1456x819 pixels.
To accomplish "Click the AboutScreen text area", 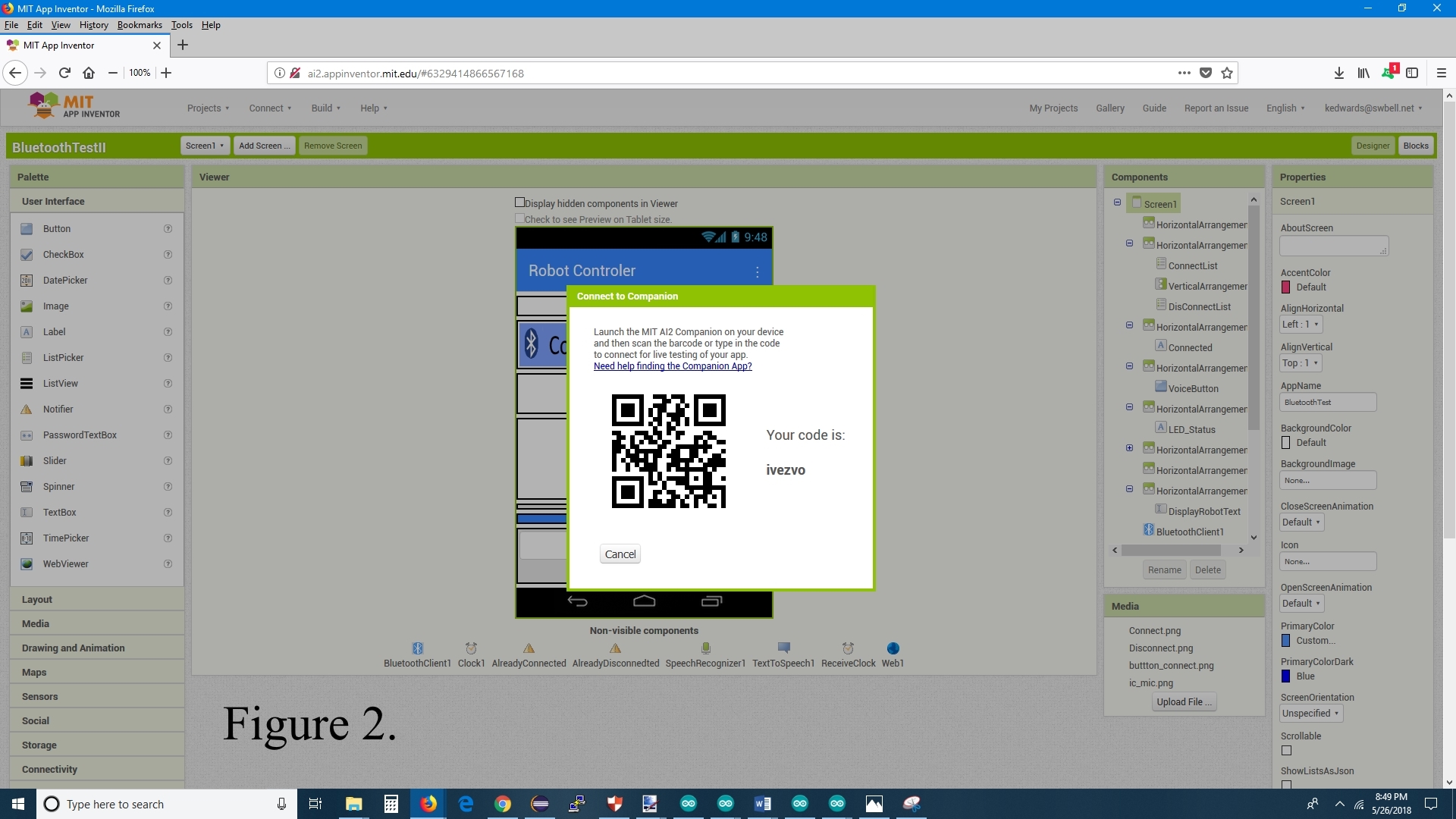I will click(x=1334, y=246).
